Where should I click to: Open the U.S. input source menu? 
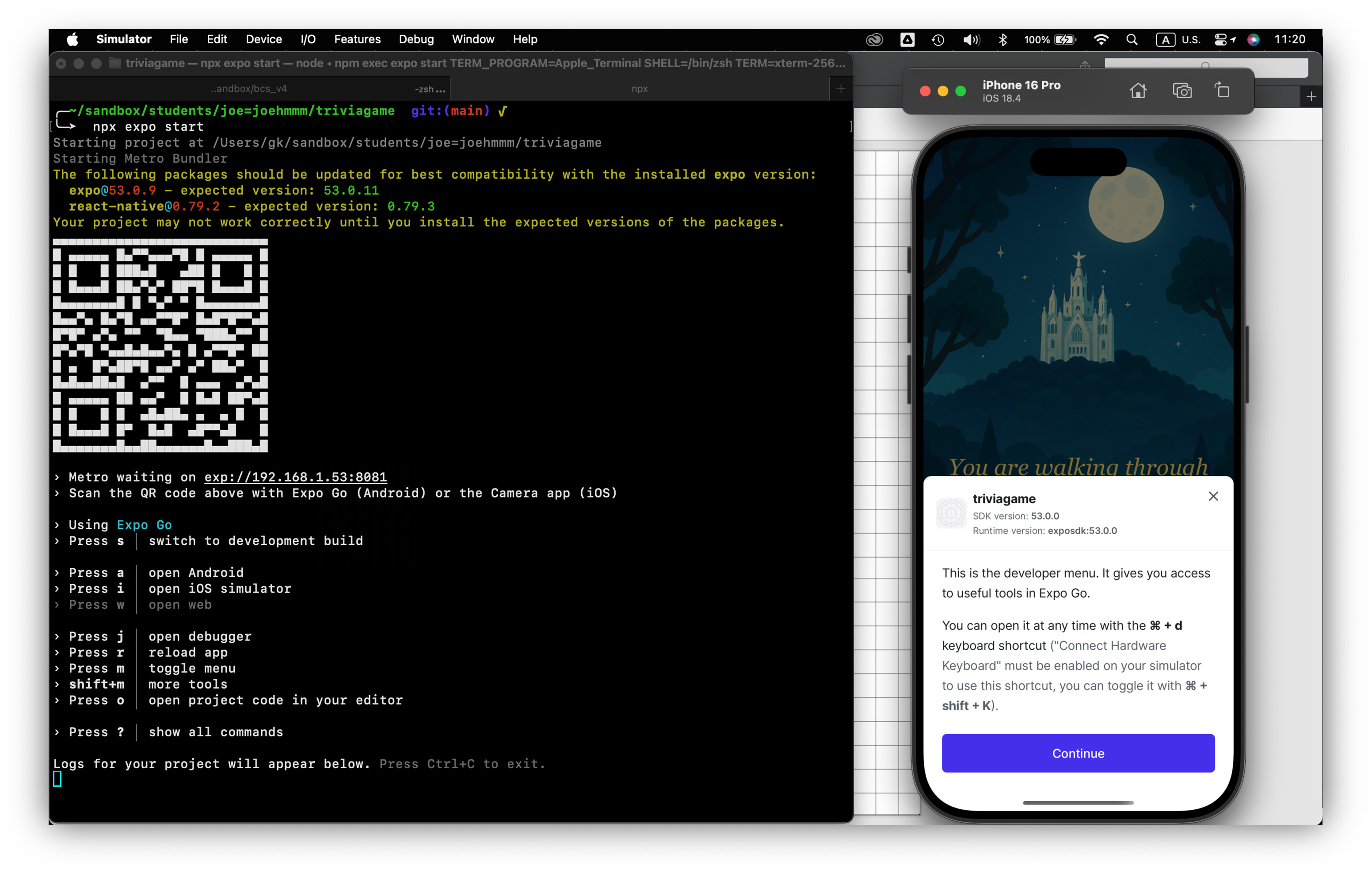click(1178, 39)
